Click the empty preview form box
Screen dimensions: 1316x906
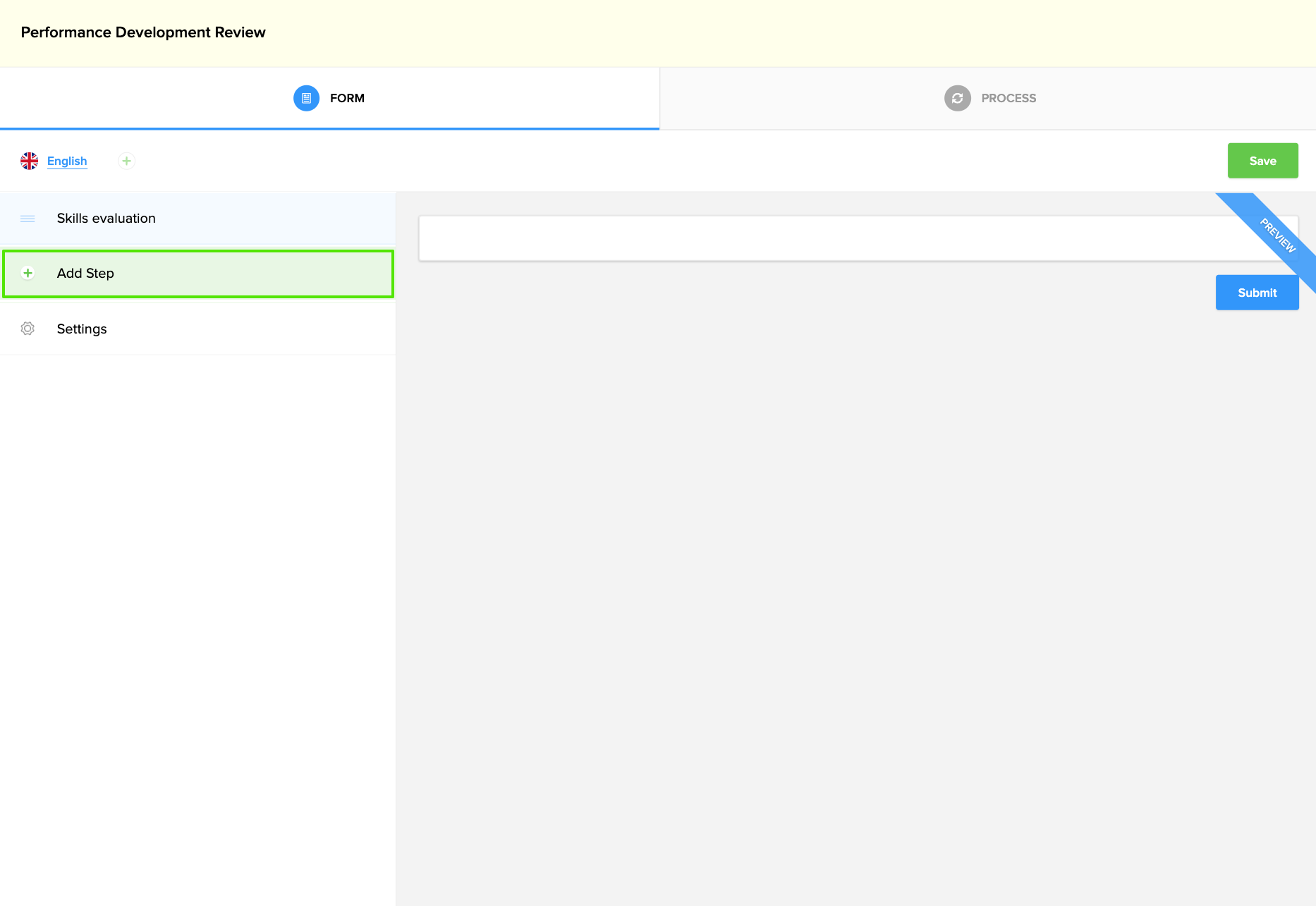click(811, 238)
